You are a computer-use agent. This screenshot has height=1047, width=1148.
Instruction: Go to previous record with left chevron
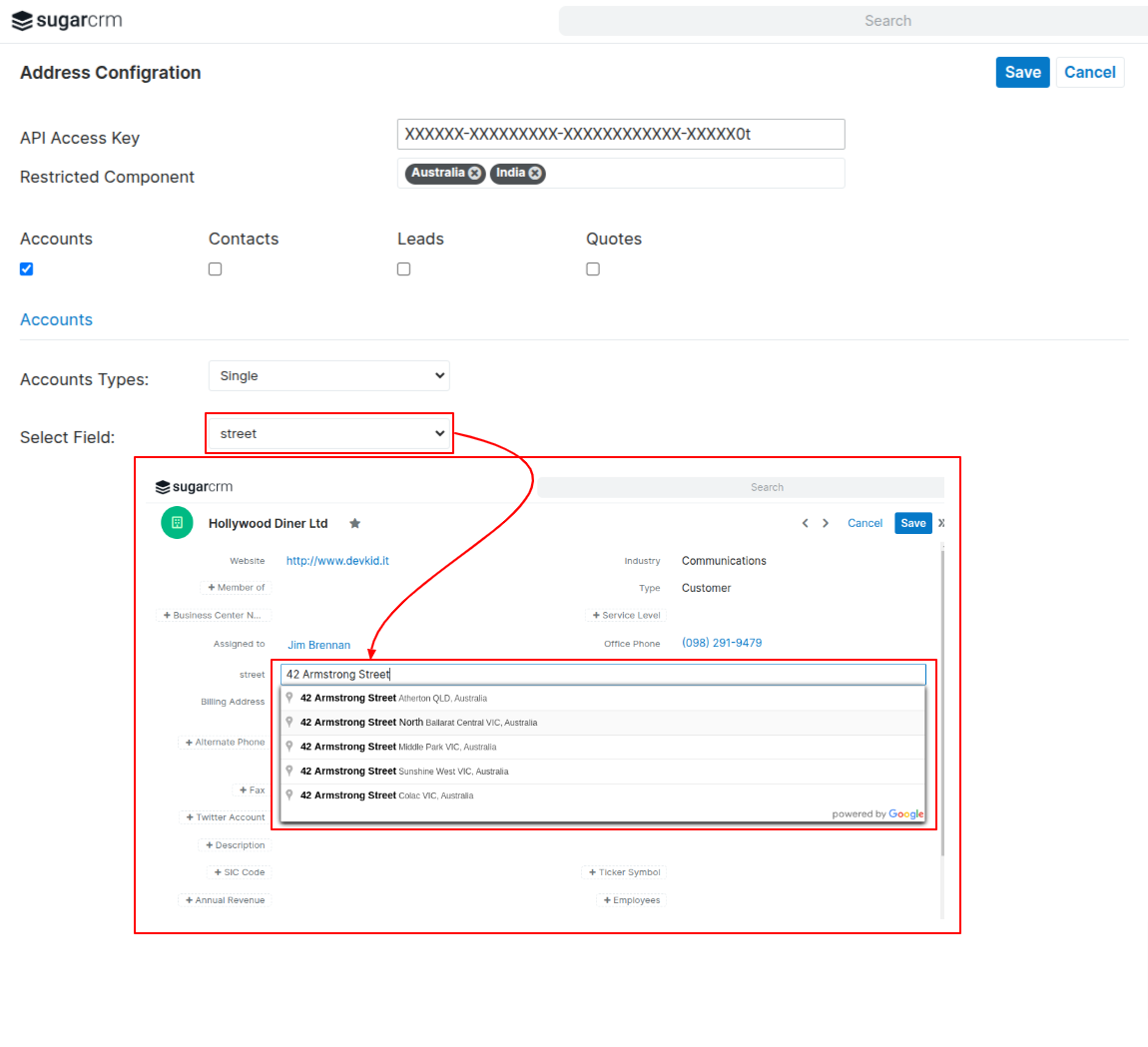click(806, 523)
